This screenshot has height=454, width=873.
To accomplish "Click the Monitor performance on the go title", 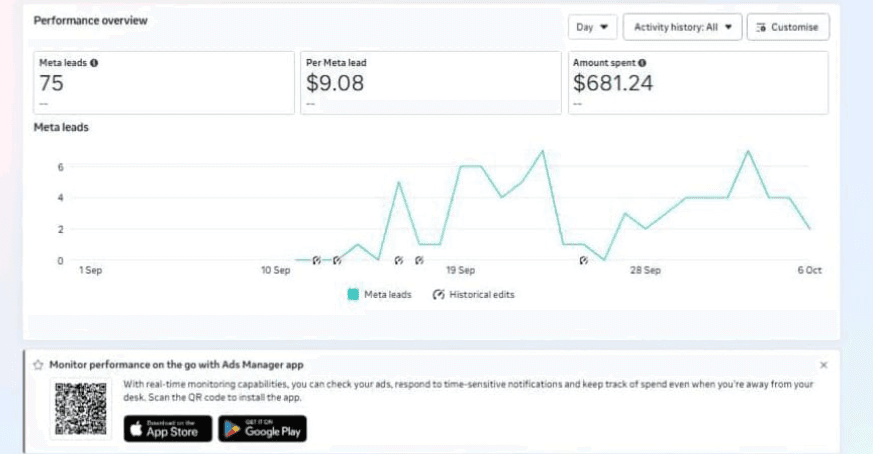I will click(x=176, y=365).
